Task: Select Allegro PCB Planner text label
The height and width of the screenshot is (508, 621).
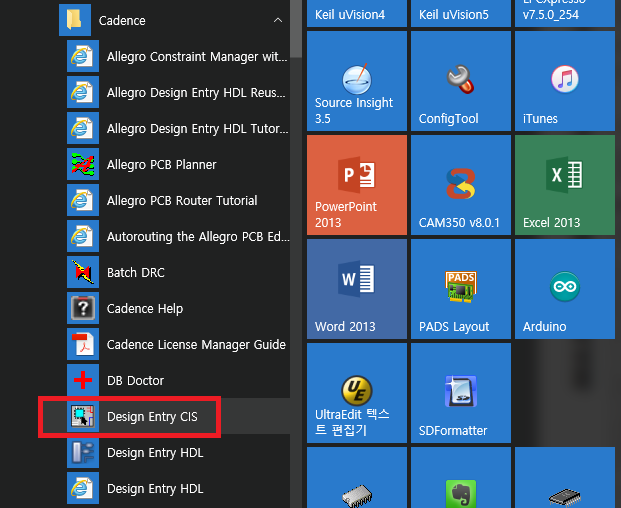Action: click(162, 164)
